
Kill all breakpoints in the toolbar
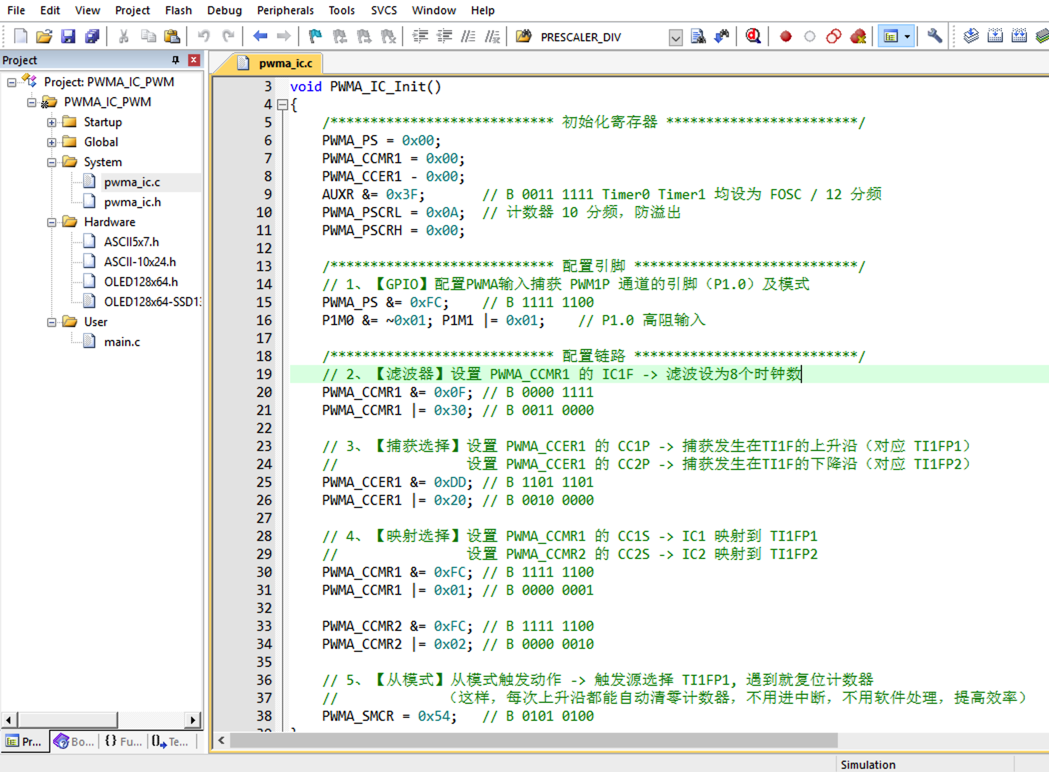coord(858,36)
